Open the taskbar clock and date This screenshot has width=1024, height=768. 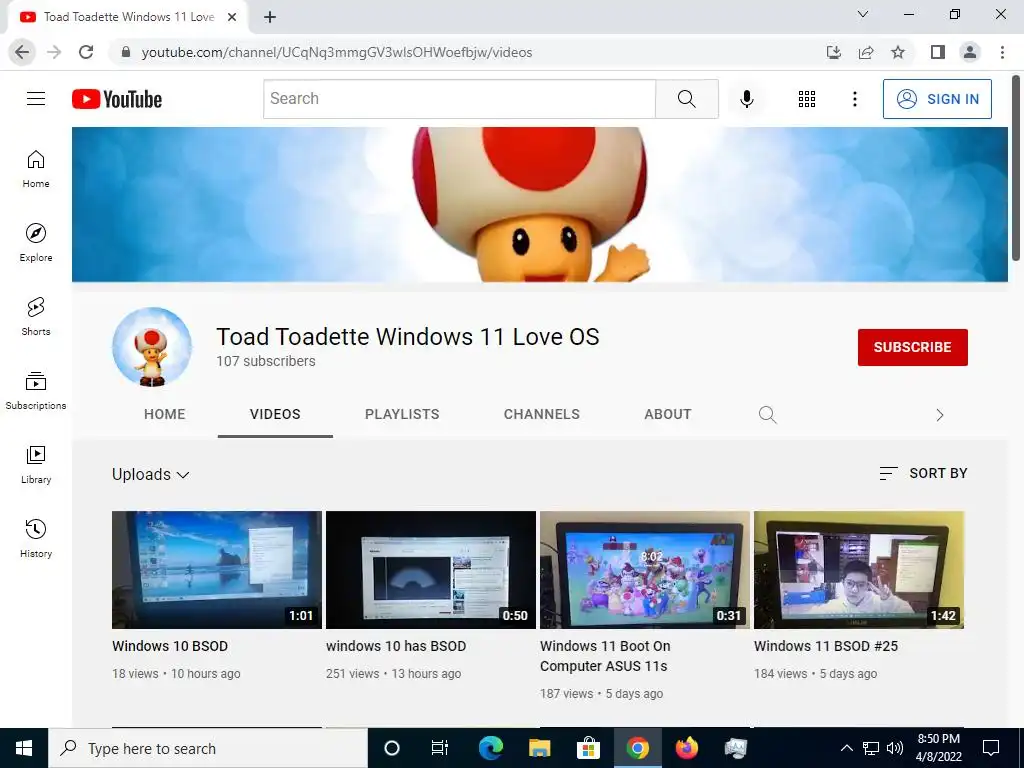938,748
